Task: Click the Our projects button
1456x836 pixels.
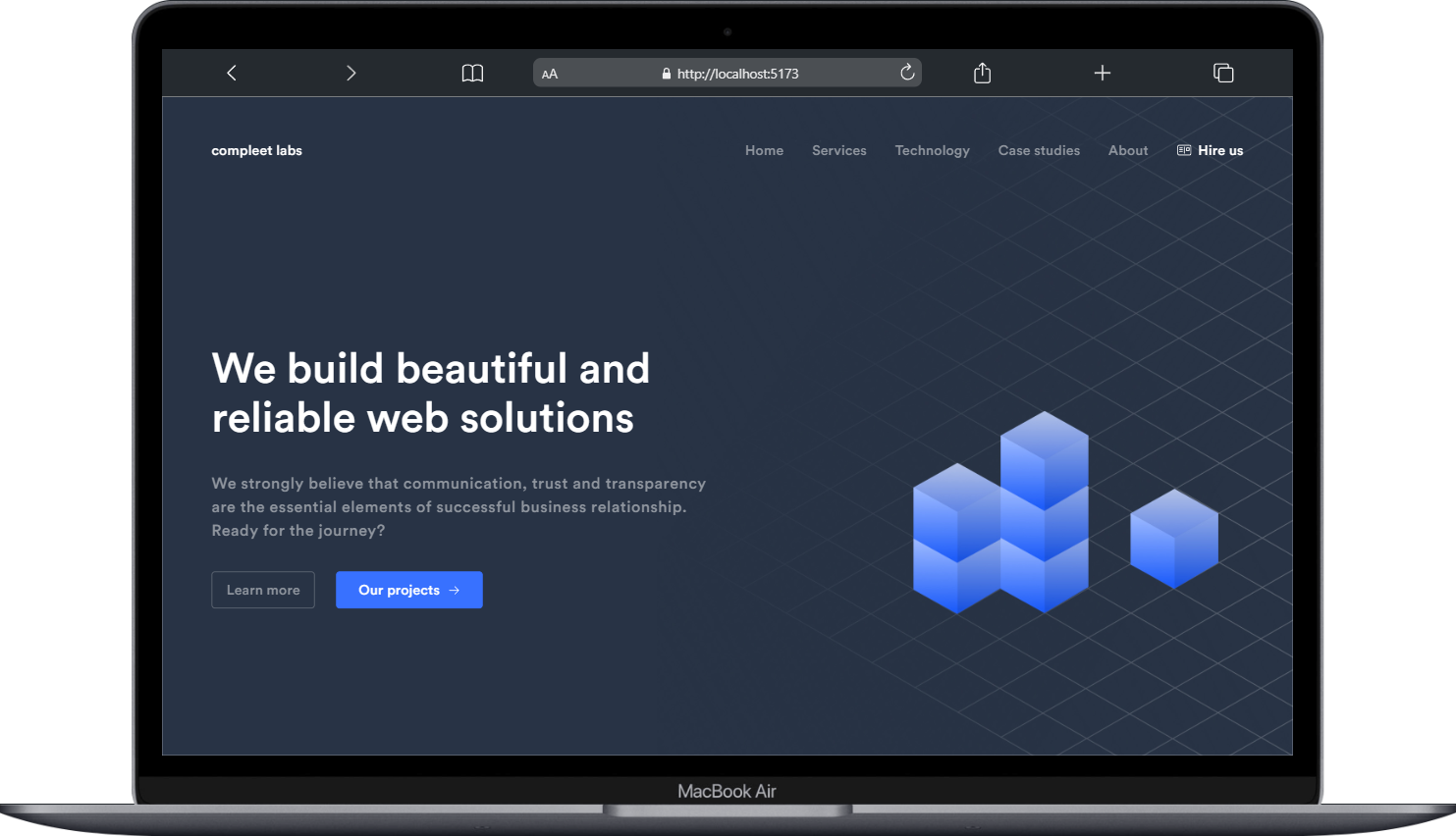Action: click(408, 590)
